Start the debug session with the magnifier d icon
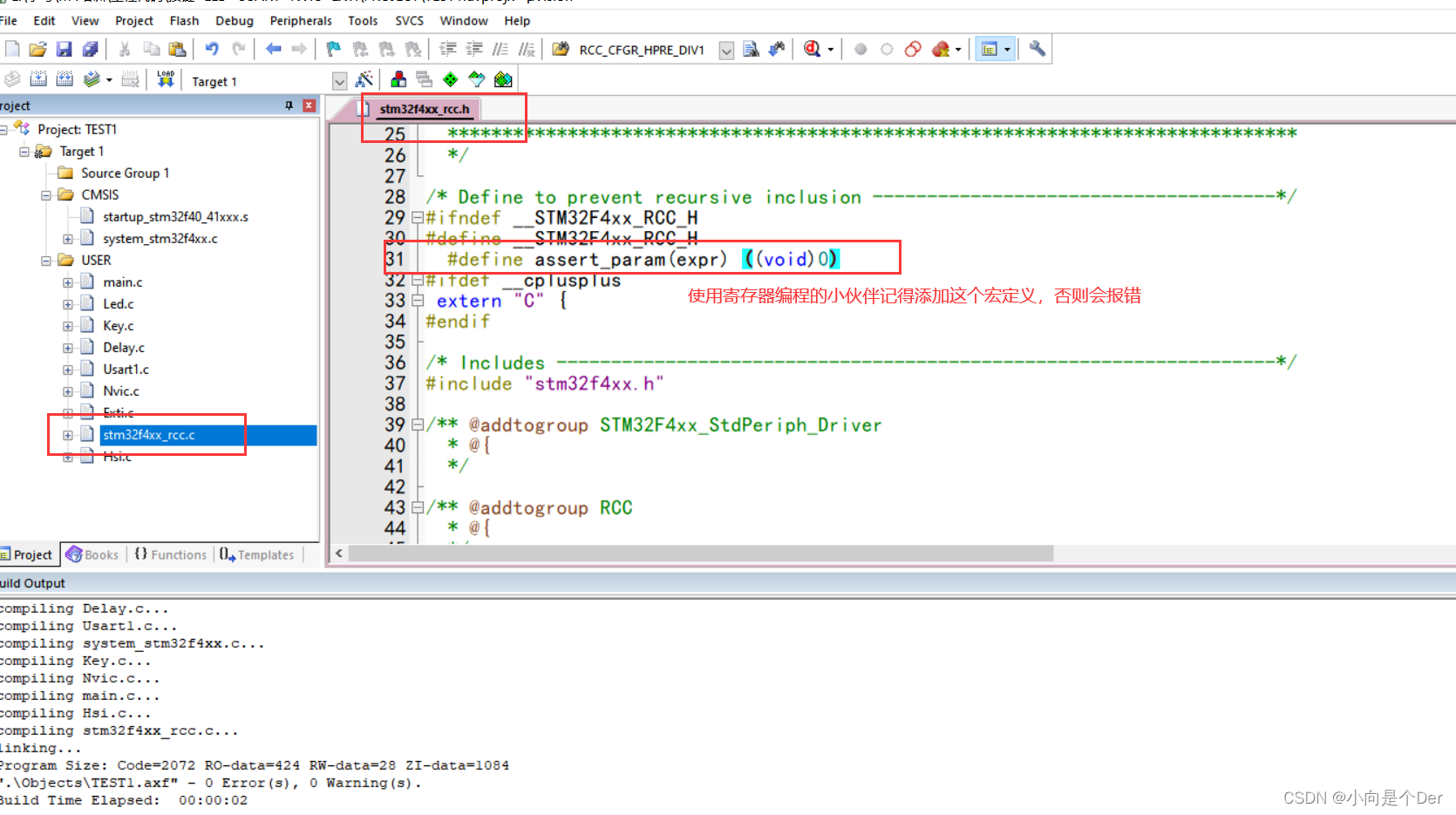This screenshot has width=1456, height=815. click(x=812, y=49)
